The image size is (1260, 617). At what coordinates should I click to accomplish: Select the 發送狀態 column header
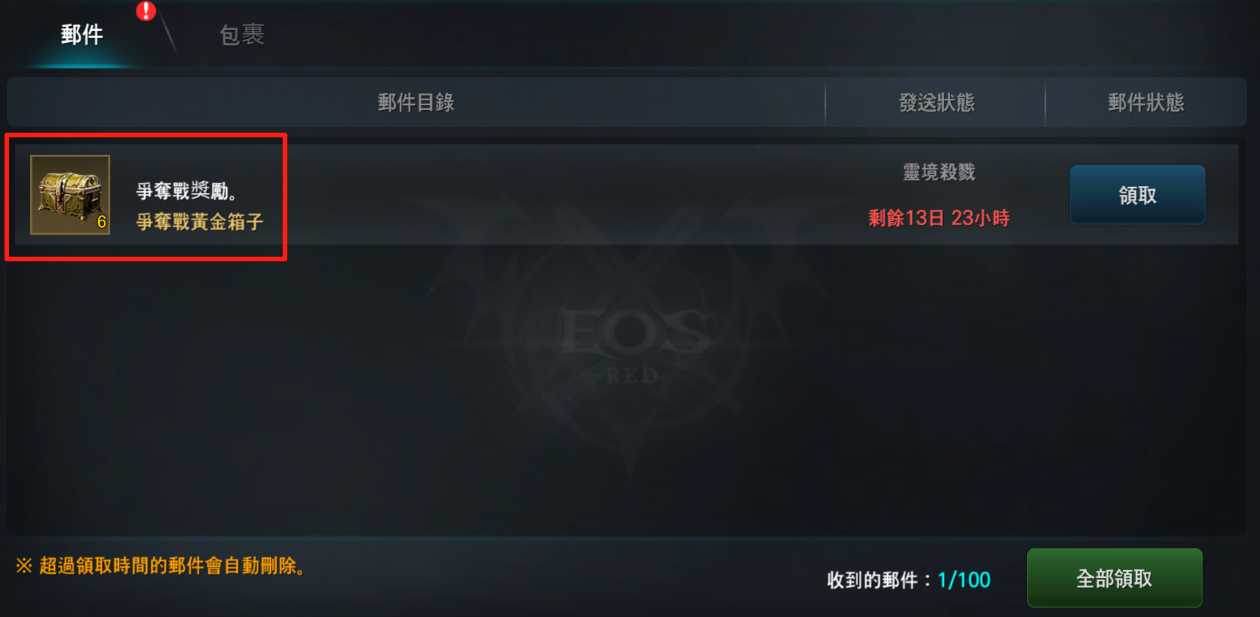pyautogui.click(x=936, y=102)
